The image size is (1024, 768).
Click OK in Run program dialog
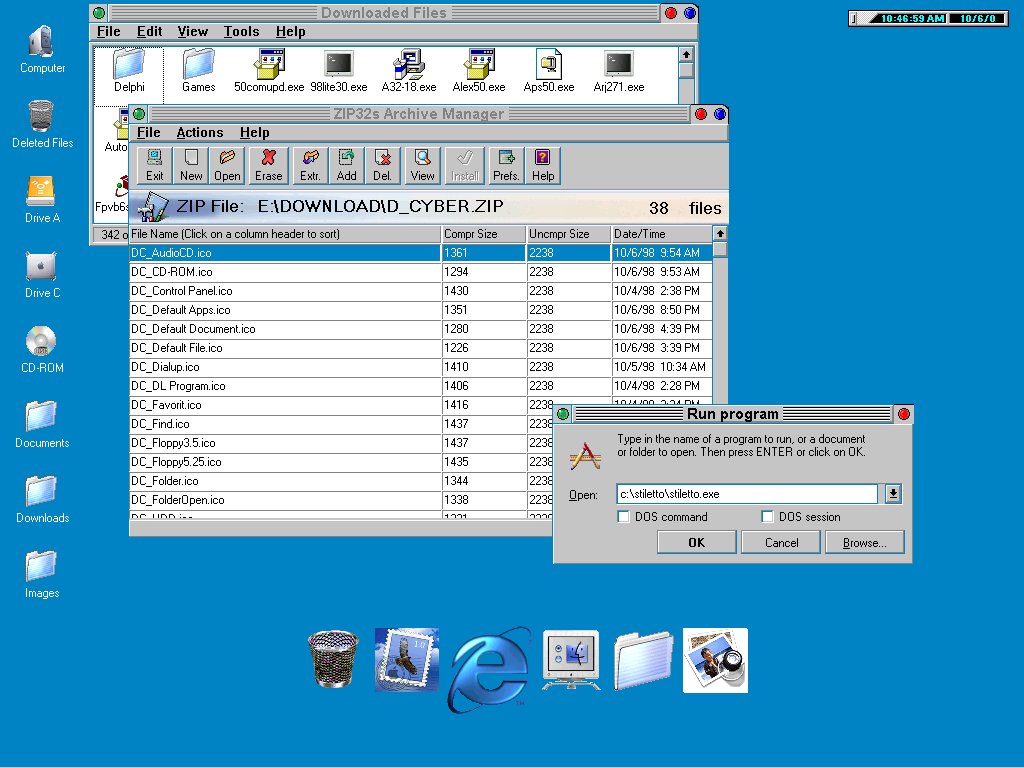697,542
